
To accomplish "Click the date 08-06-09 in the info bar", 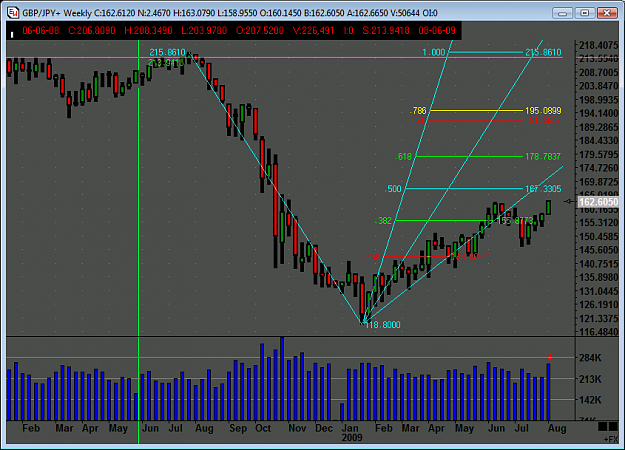I will point(437,30).
